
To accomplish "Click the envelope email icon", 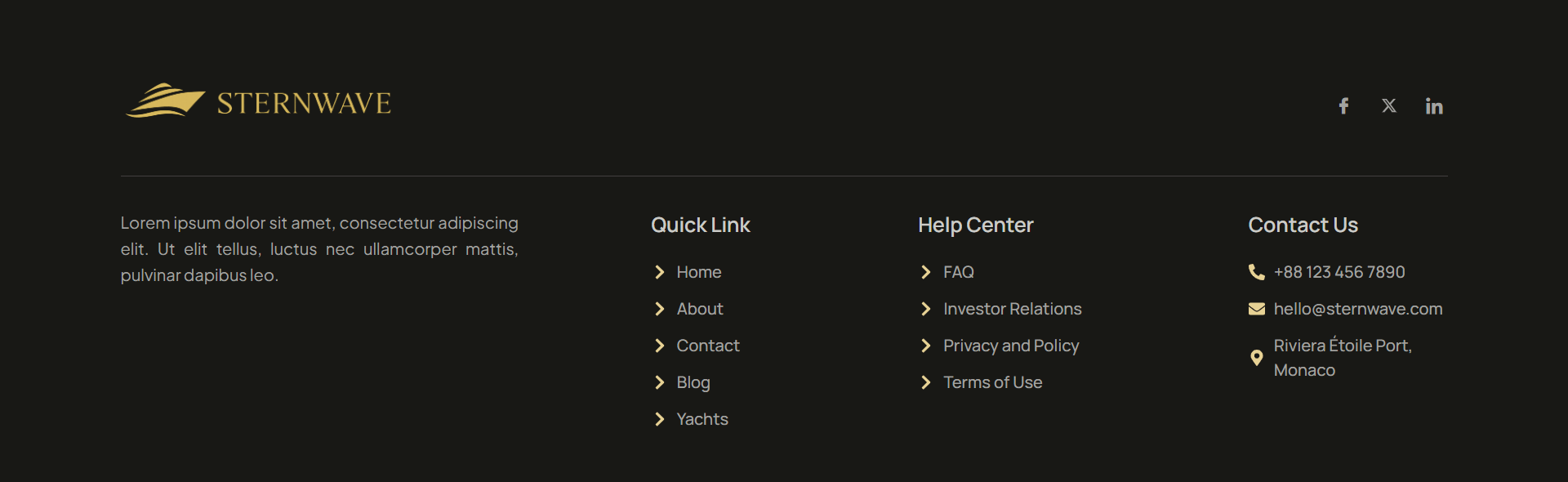I will tap(1256, 309).
